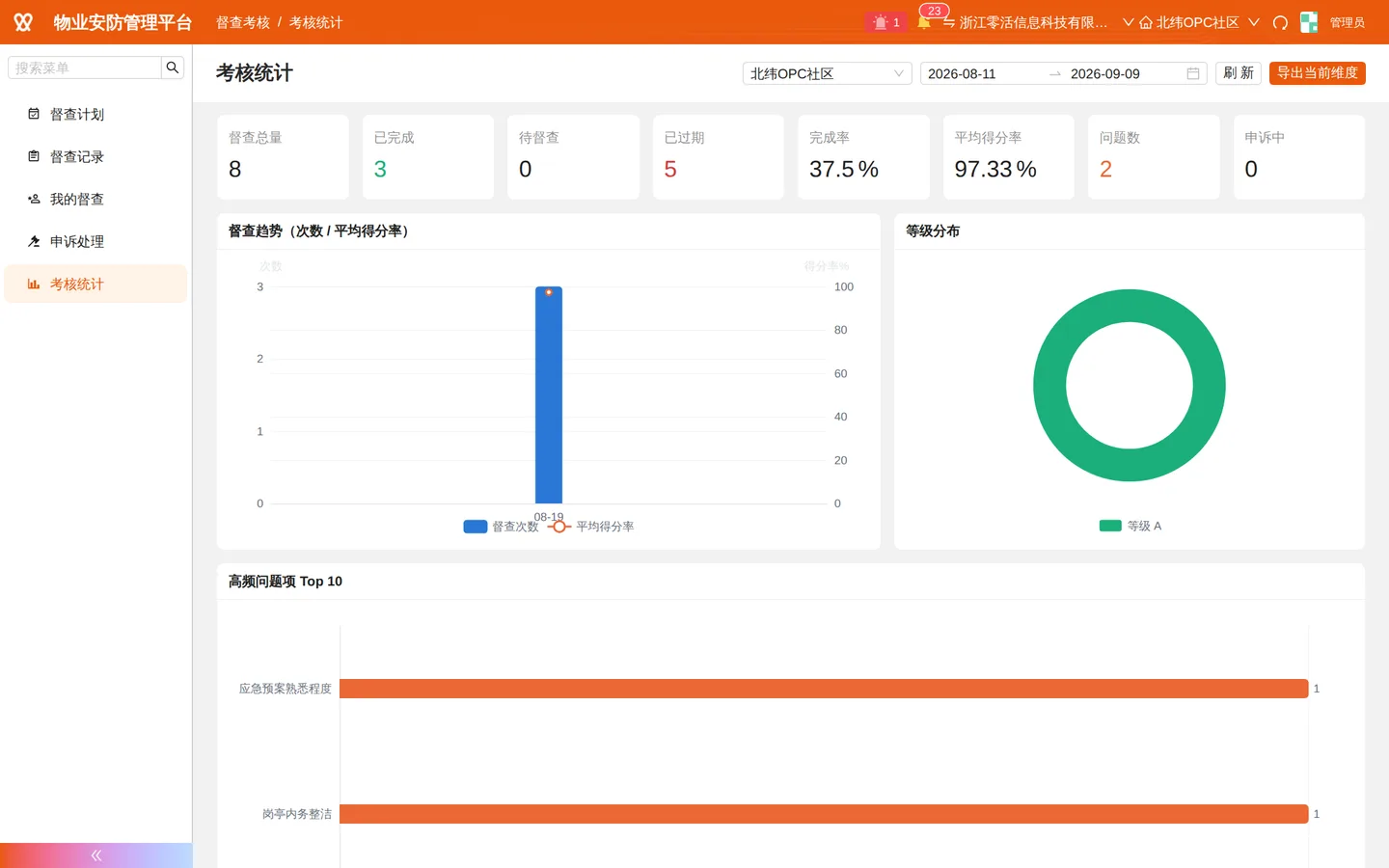The image size is (1389, 868).
Task: Go to the 我的督查 menu item
Action: [x=95, y=199]
